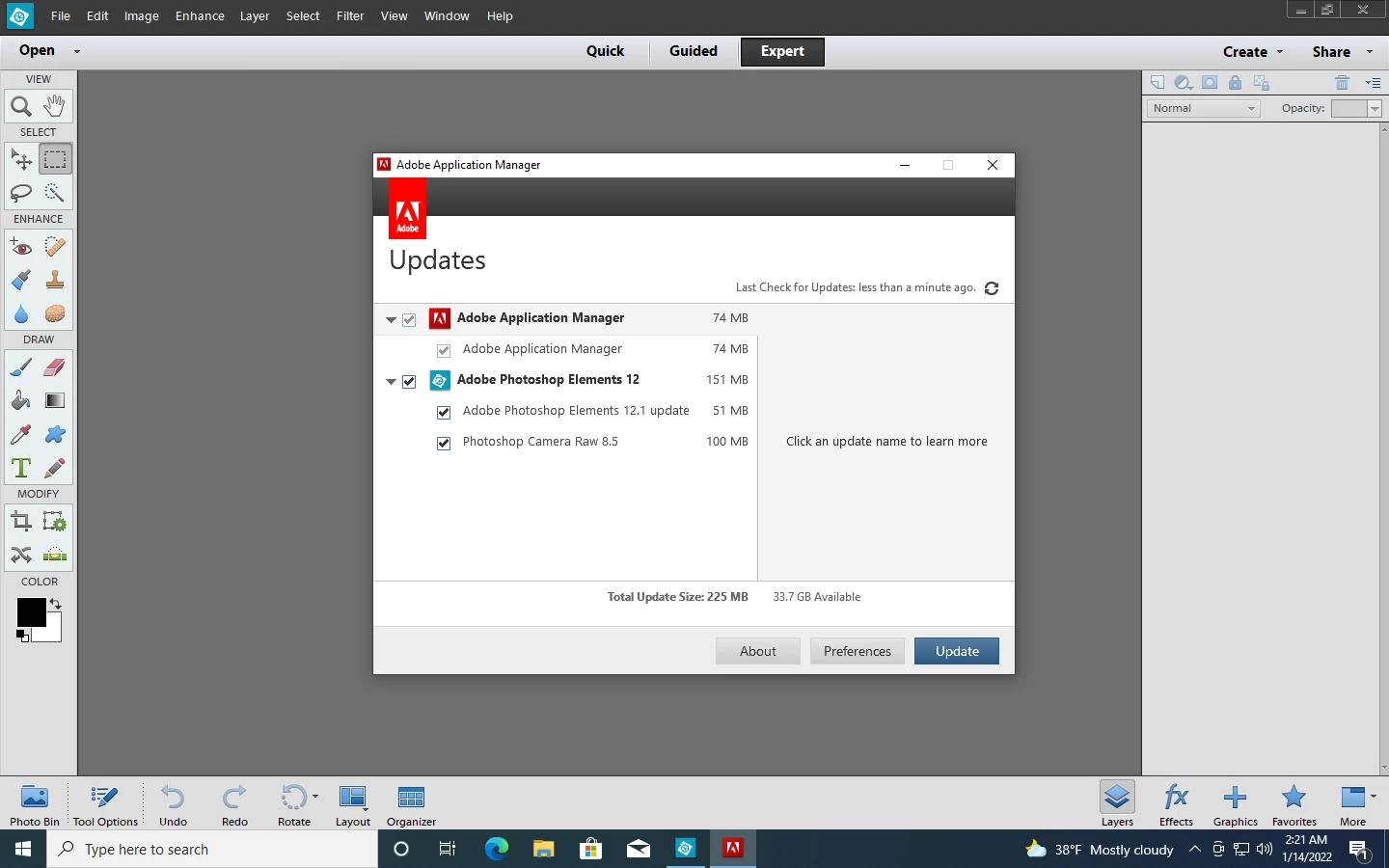
Task: Select the Rectangular Marquee tool
Action: (x=55, y=159)
